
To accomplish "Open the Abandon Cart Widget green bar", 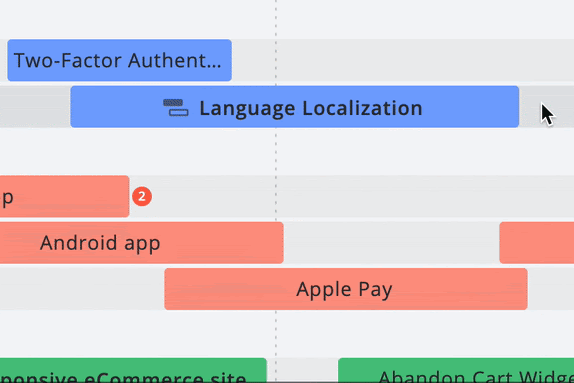I will tap(456, 371).
